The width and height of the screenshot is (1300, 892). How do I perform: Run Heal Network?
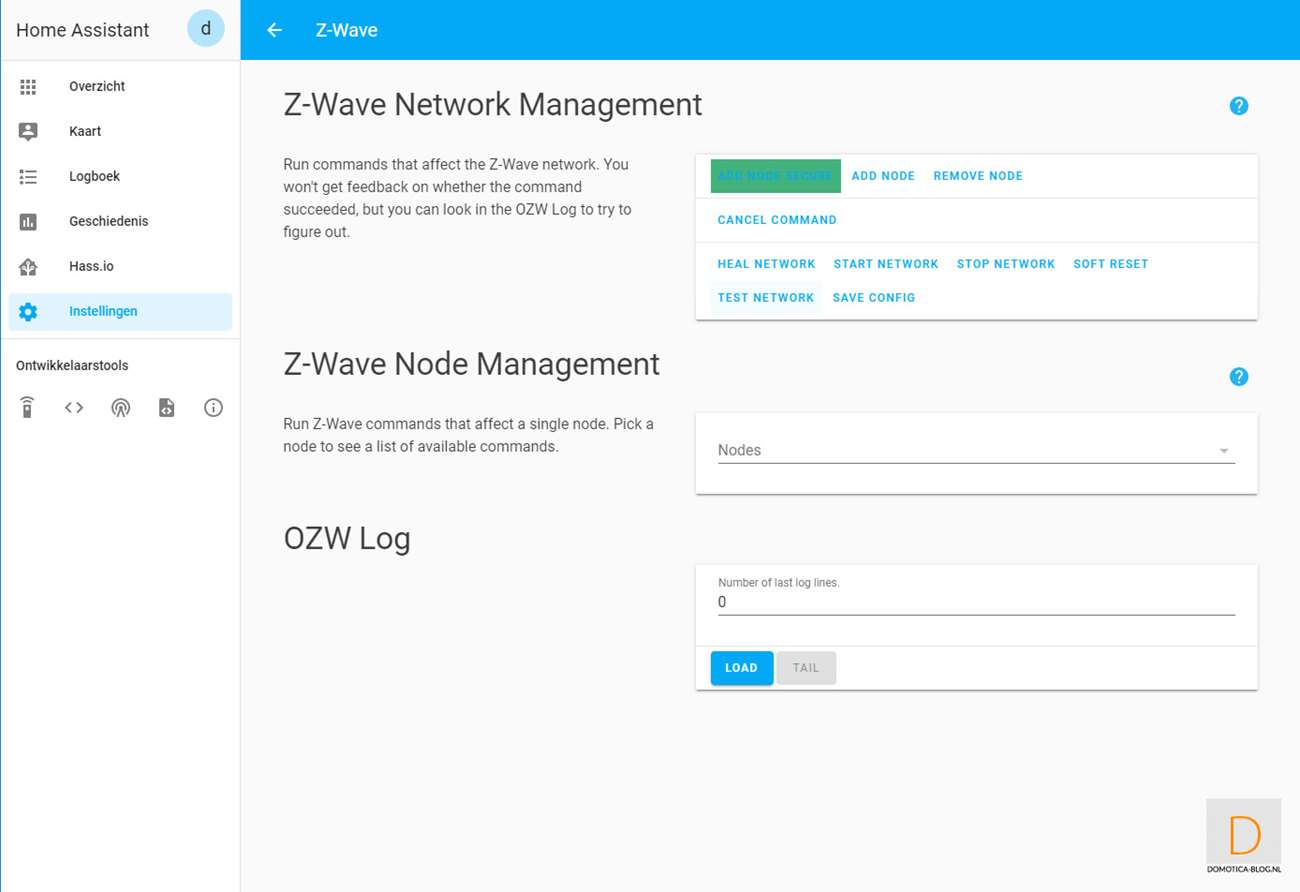[x=766, y=264]
